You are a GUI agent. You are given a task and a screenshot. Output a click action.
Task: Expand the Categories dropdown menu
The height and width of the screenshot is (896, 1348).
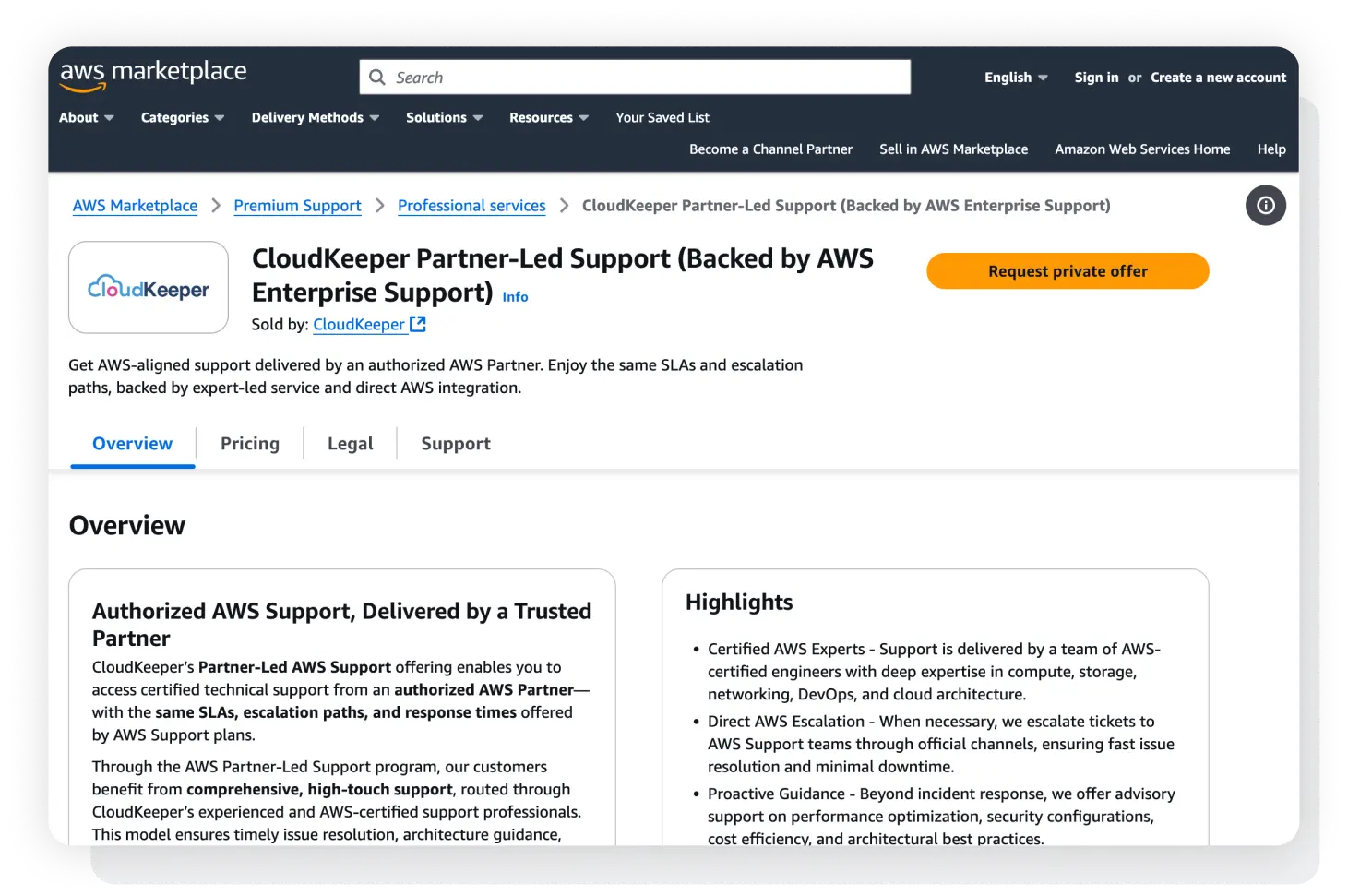(x=183, y=118)
